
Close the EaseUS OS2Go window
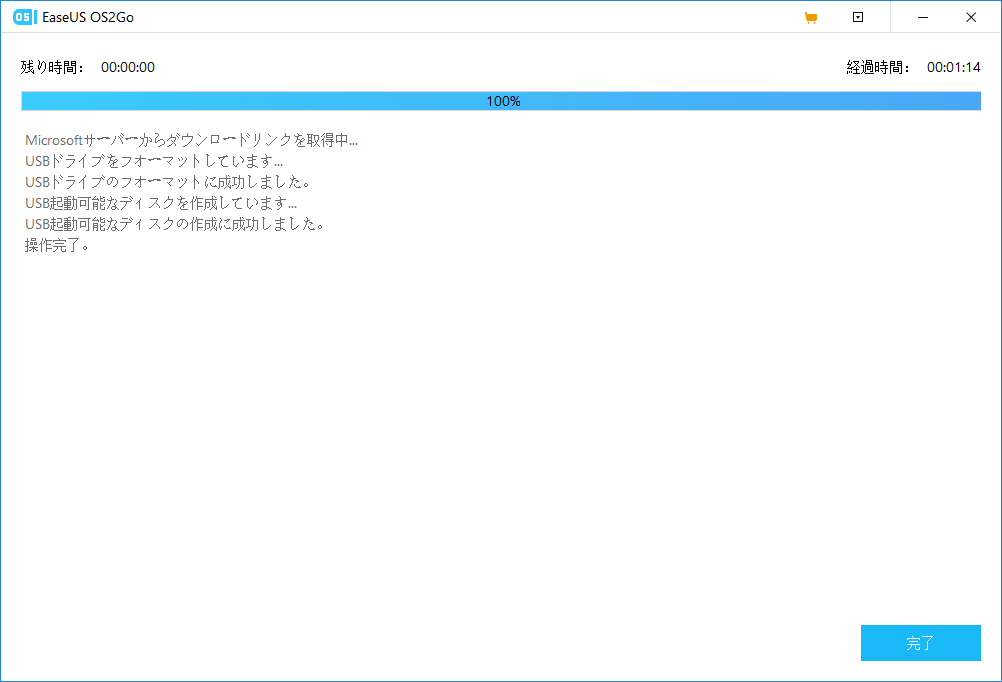[x=970, y=17]
